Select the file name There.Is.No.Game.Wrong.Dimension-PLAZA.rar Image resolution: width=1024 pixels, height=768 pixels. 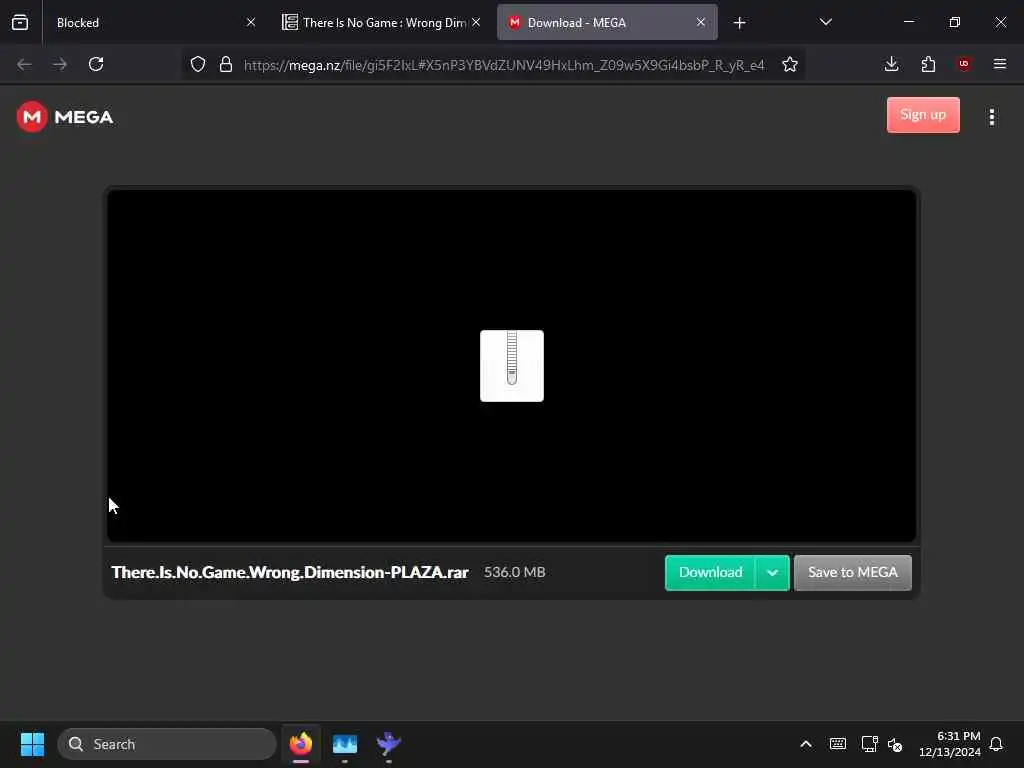[x=290, y=573]
